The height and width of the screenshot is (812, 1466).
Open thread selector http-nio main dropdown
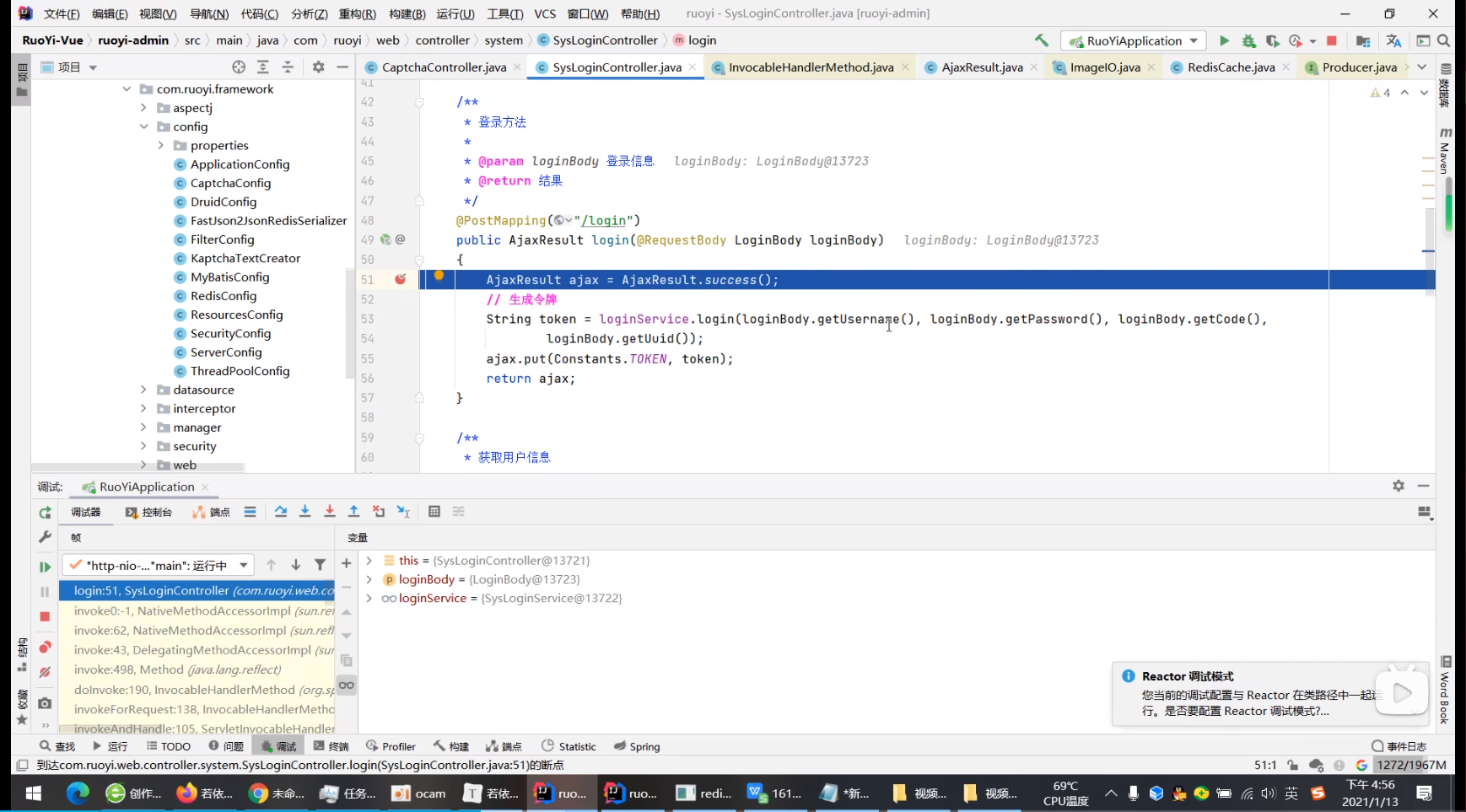pos(158,565)
